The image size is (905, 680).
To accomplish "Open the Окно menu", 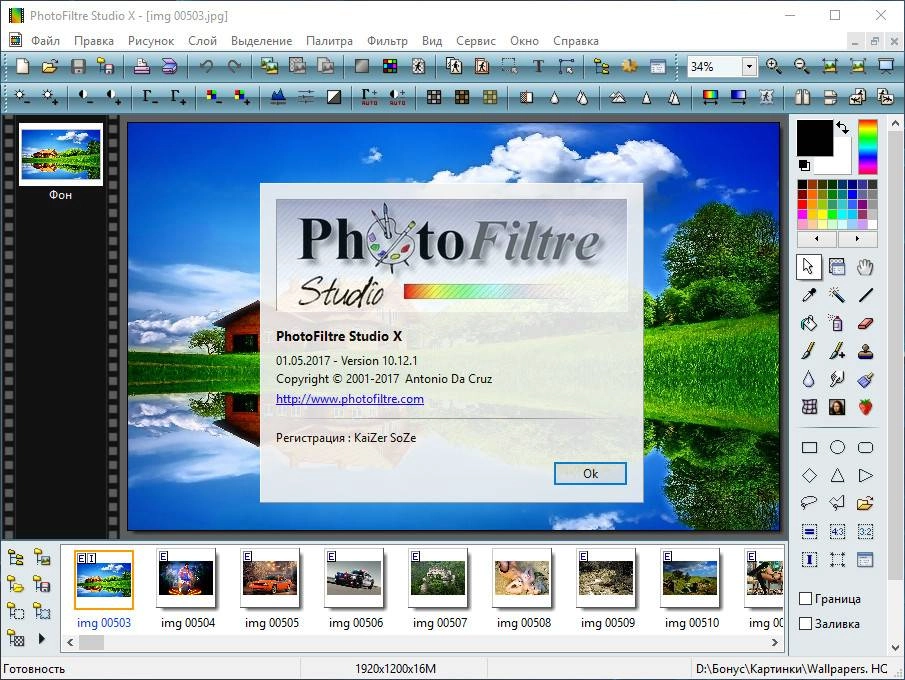I will point(524,41).
